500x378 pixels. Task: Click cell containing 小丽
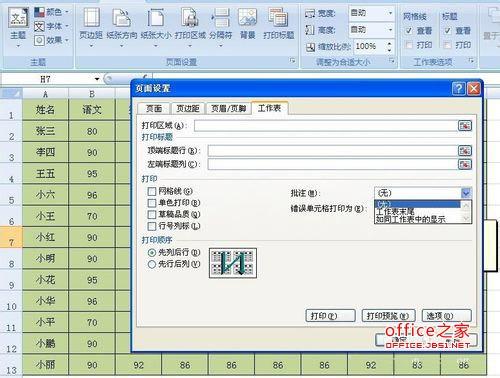pyautogui.click(x=45, y=365)
